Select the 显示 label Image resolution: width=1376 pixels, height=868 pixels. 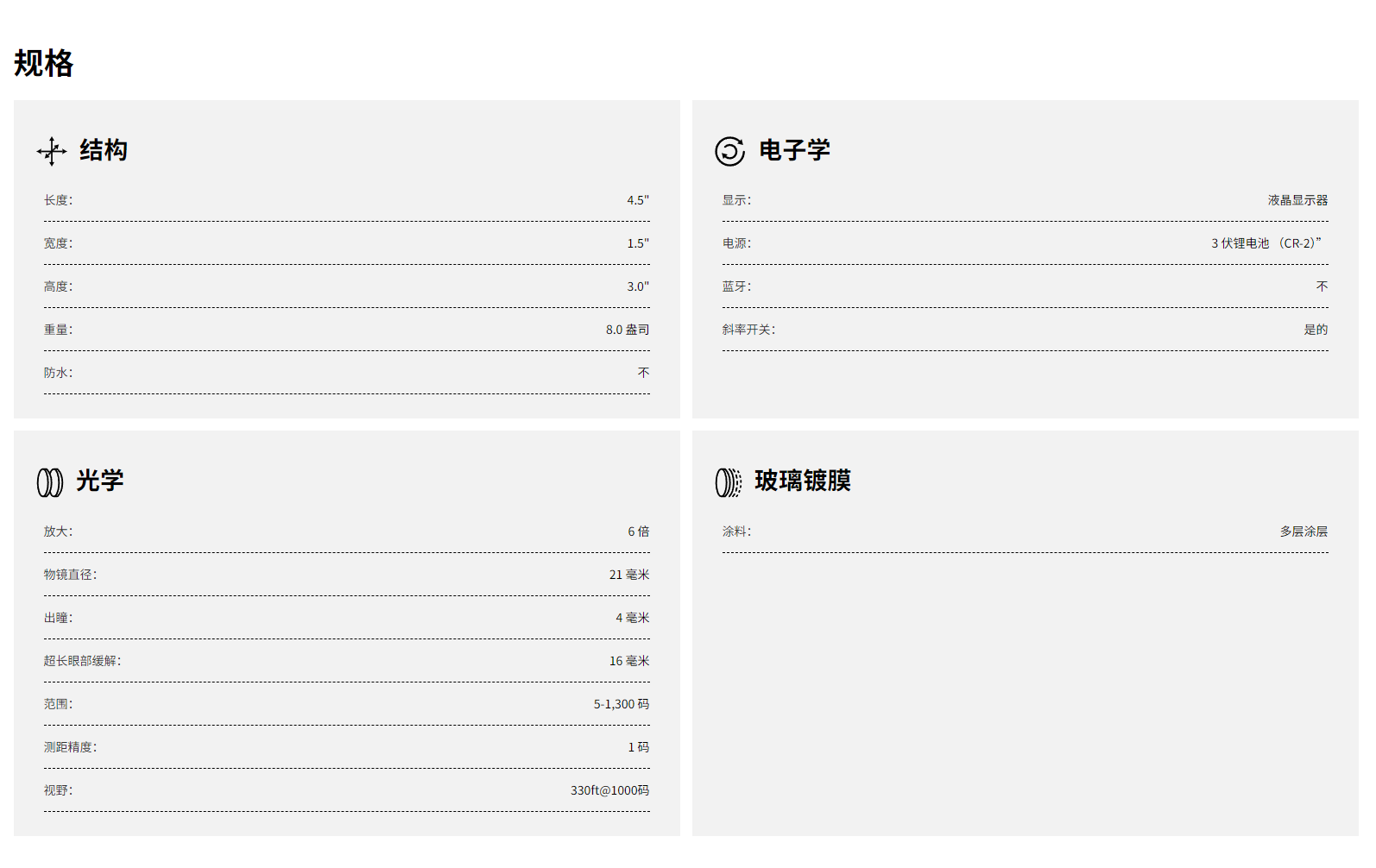737,200
